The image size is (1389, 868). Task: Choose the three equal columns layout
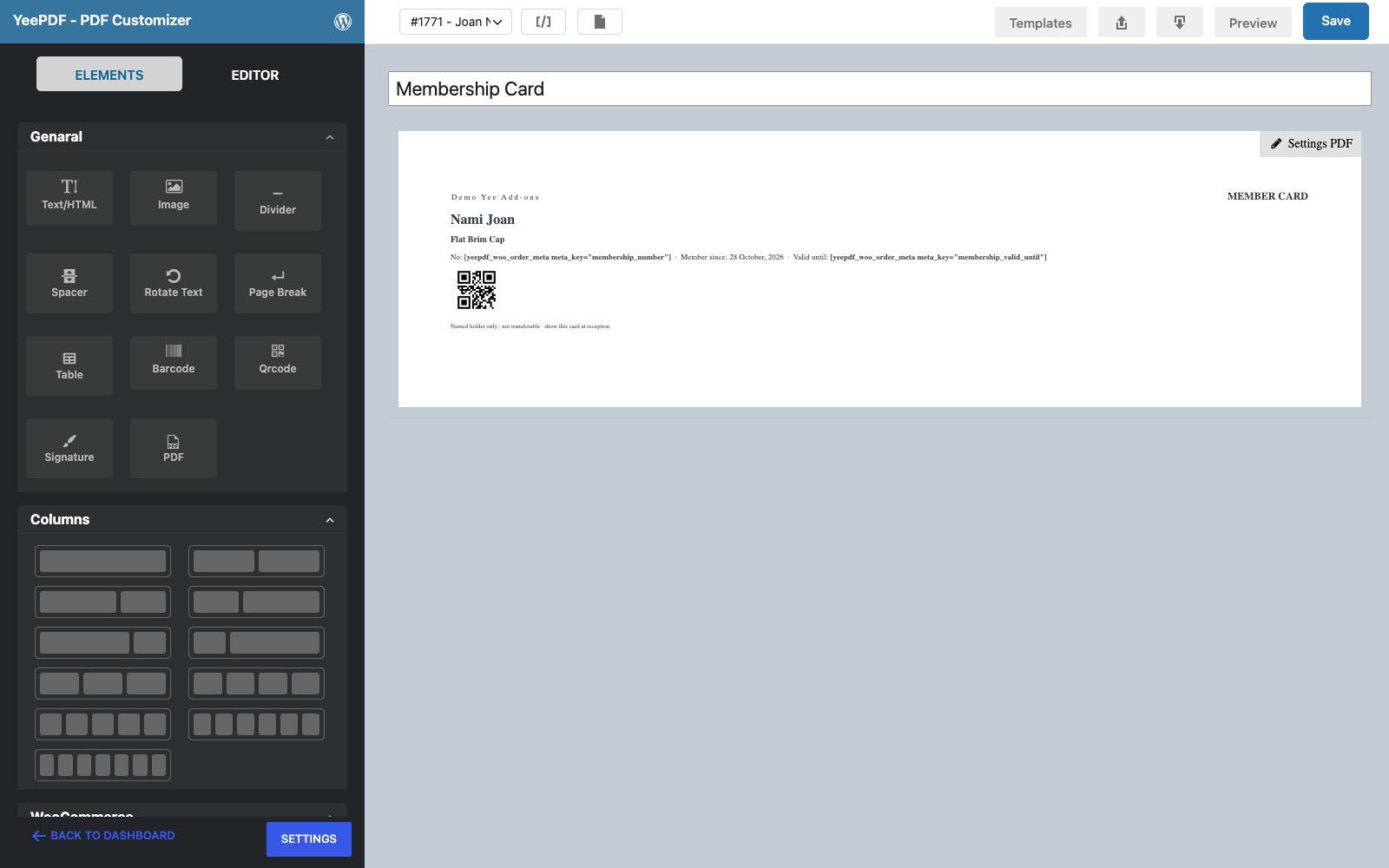[x=102, y=683]
